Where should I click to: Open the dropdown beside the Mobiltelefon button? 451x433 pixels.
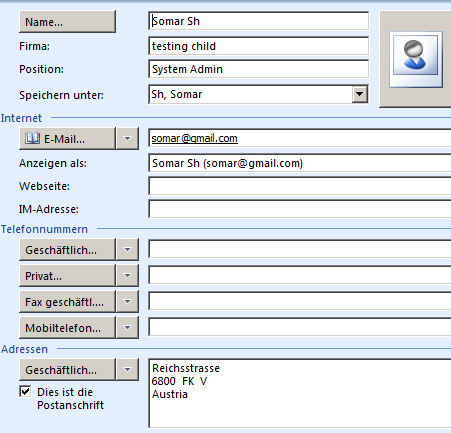pos(127,328)
